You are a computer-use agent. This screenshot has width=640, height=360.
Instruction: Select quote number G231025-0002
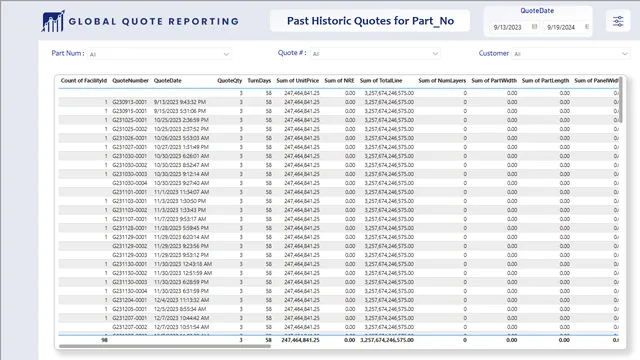tap(129, 129)
